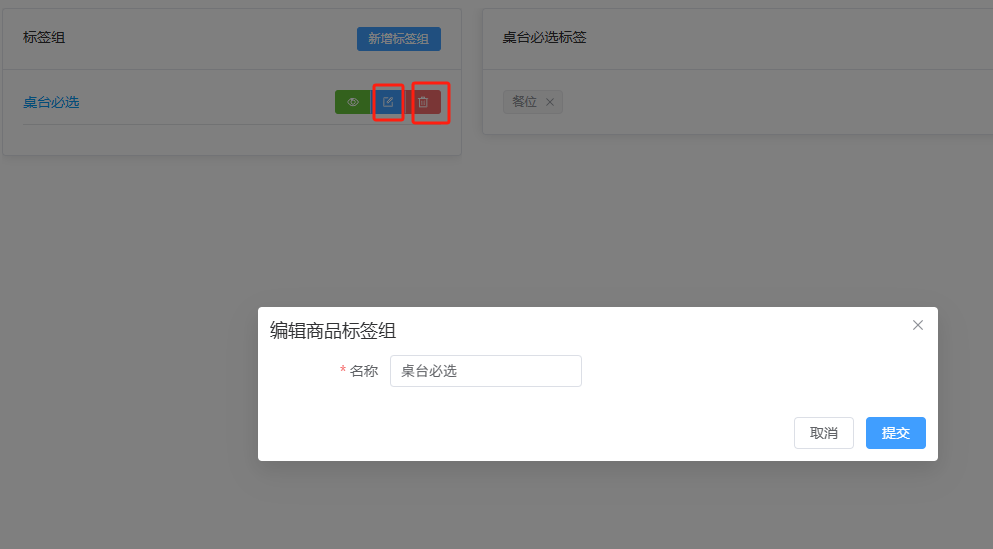Image resolution: width=993 pixels, height=549 pixels.
Task: Click the 桌台必选标签 panel heading
Action: coord(544,38)
